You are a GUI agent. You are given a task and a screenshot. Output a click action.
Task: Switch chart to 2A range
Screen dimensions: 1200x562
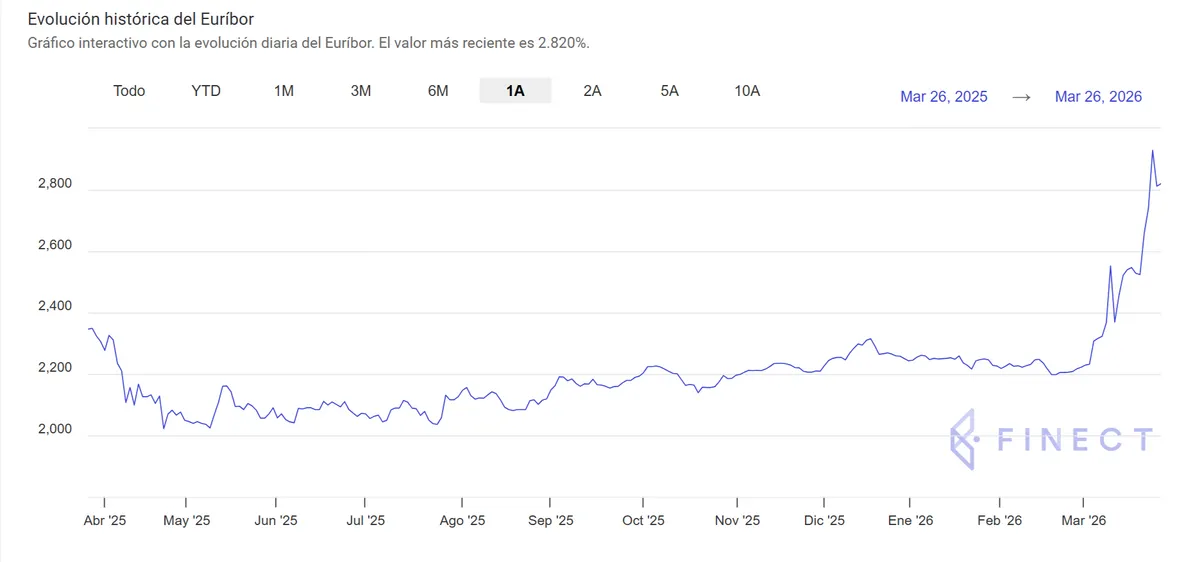(592, 91)
